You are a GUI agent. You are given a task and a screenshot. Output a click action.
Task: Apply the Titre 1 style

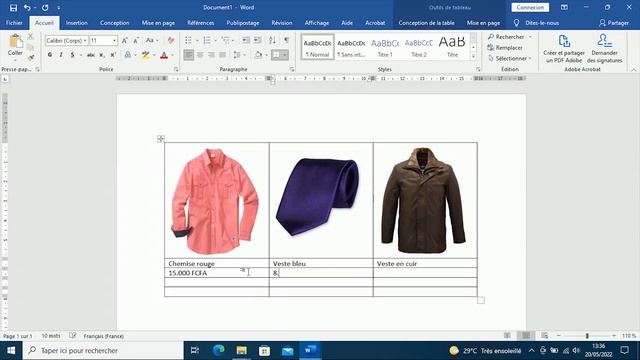(x=385, y=47)
